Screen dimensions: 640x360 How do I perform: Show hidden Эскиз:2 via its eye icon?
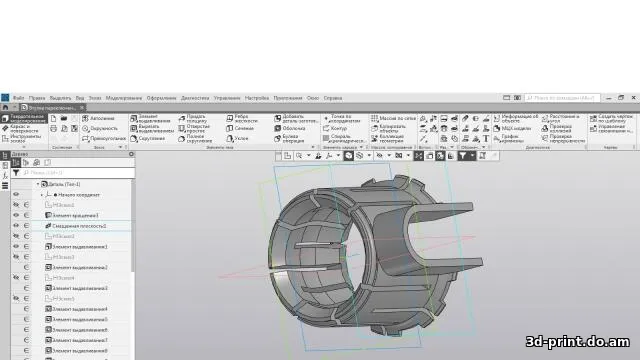pyautogui.click(x=16, y=236)
